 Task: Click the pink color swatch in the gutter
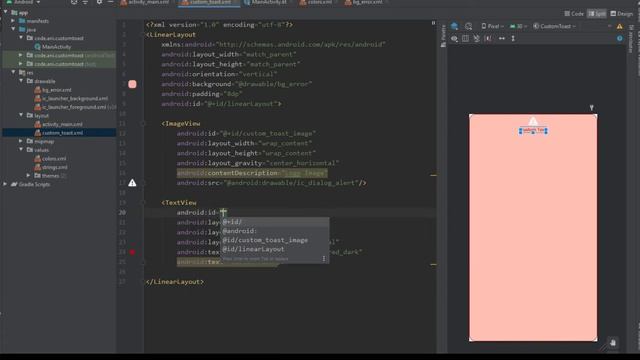pos(132,84)
